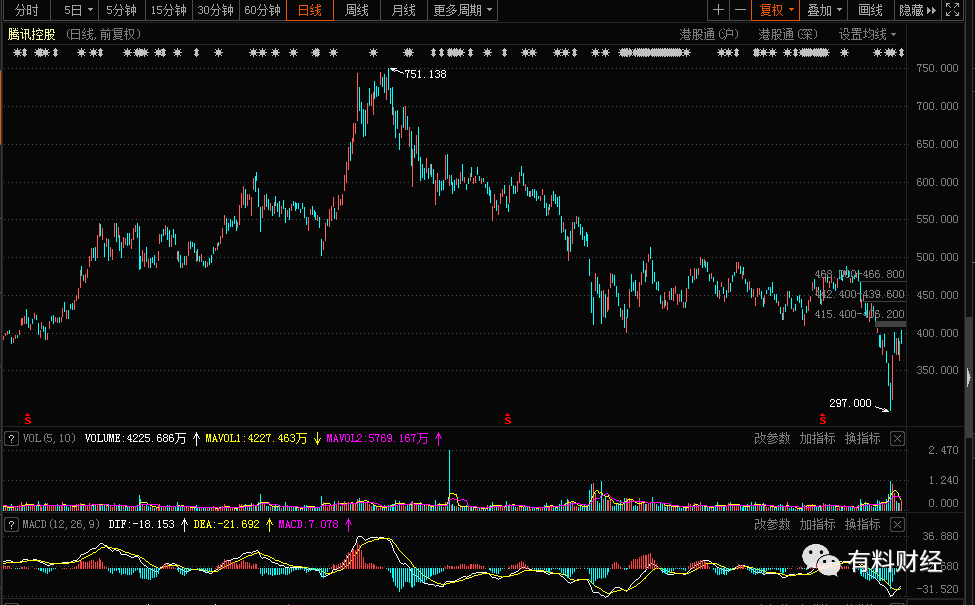Click the fullscreen expand icon
This screenshot has height=605, width=975.
[x=952, y=10]
